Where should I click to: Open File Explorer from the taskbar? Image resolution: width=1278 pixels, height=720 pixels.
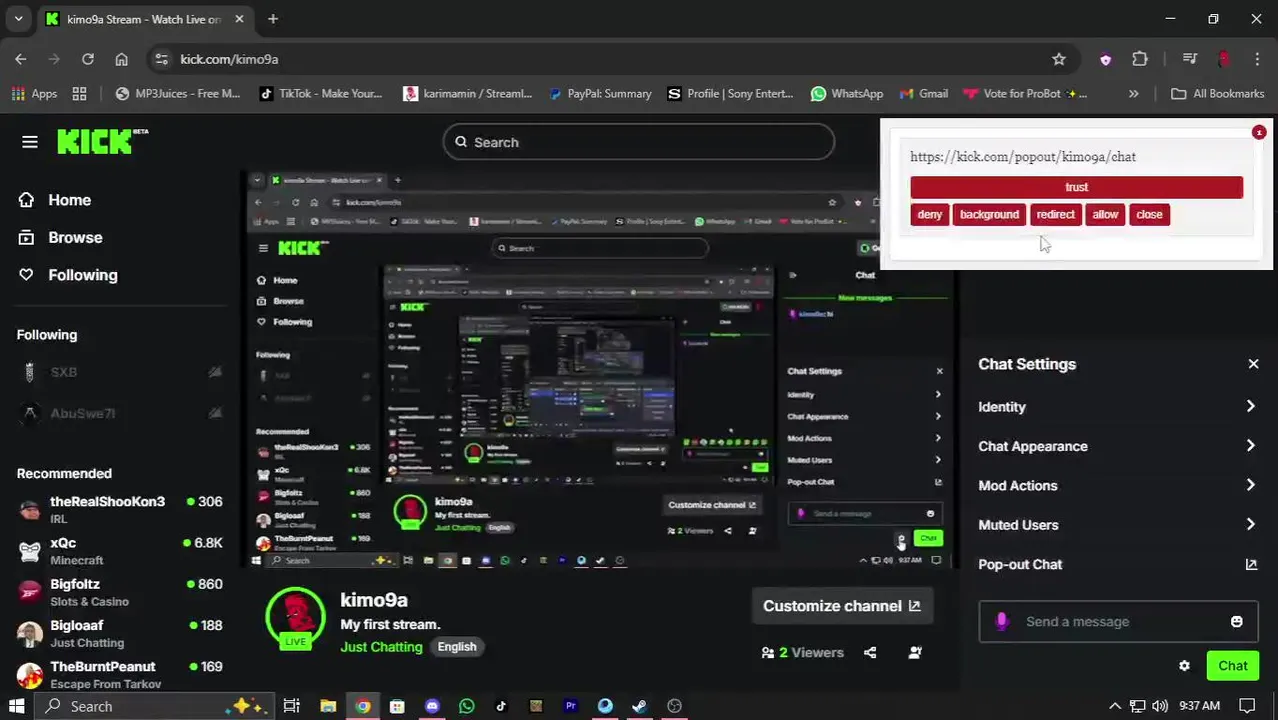(328, 706)
